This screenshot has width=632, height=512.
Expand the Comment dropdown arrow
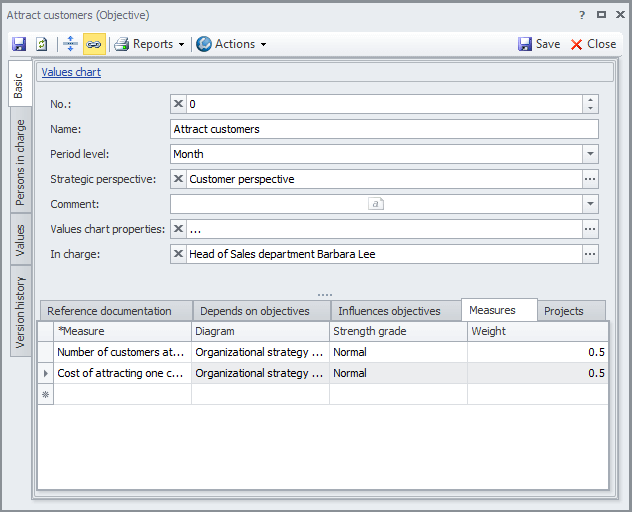coord(590,204)
